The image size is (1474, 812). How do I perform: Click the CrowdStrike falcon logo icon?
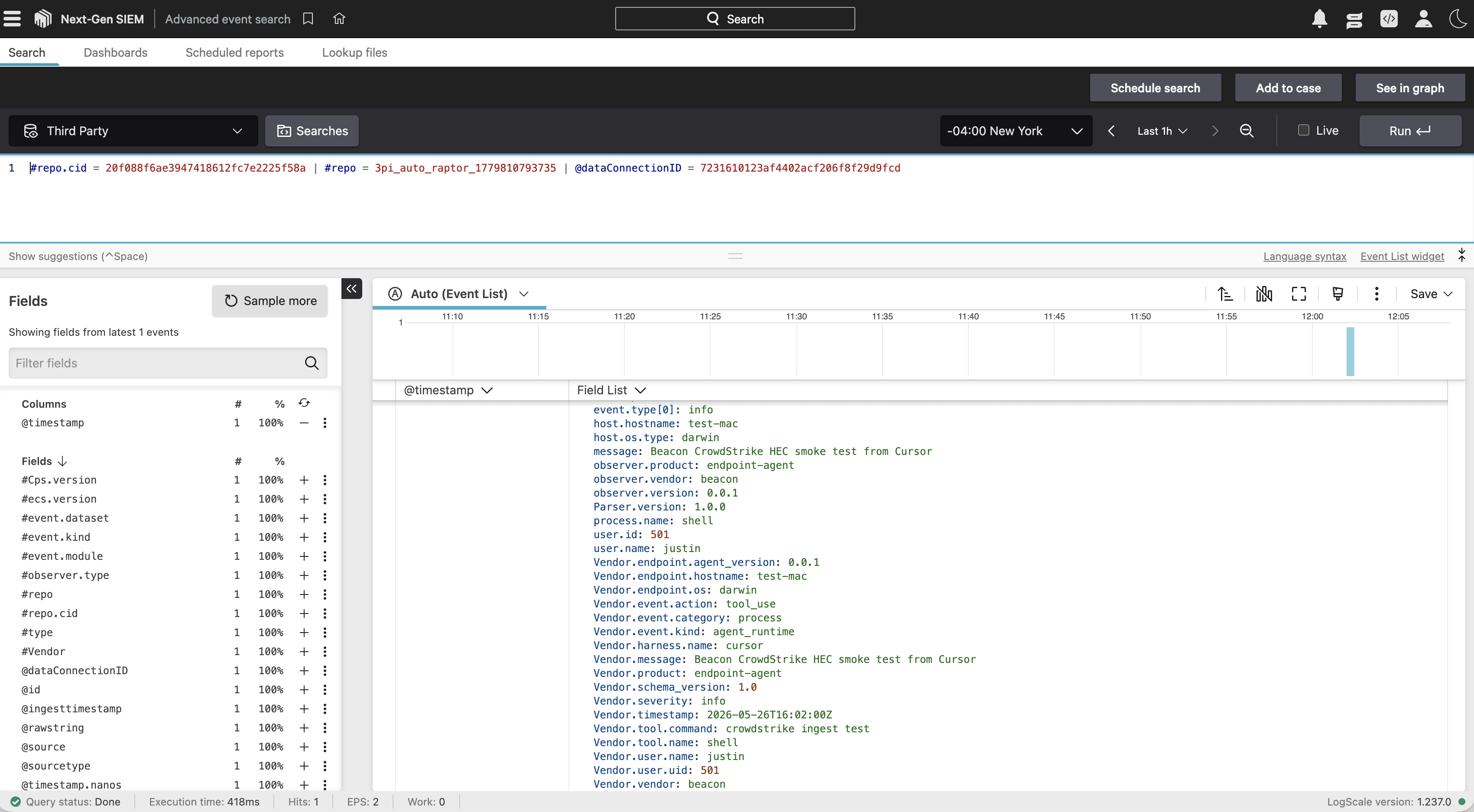tap(43, 19)
